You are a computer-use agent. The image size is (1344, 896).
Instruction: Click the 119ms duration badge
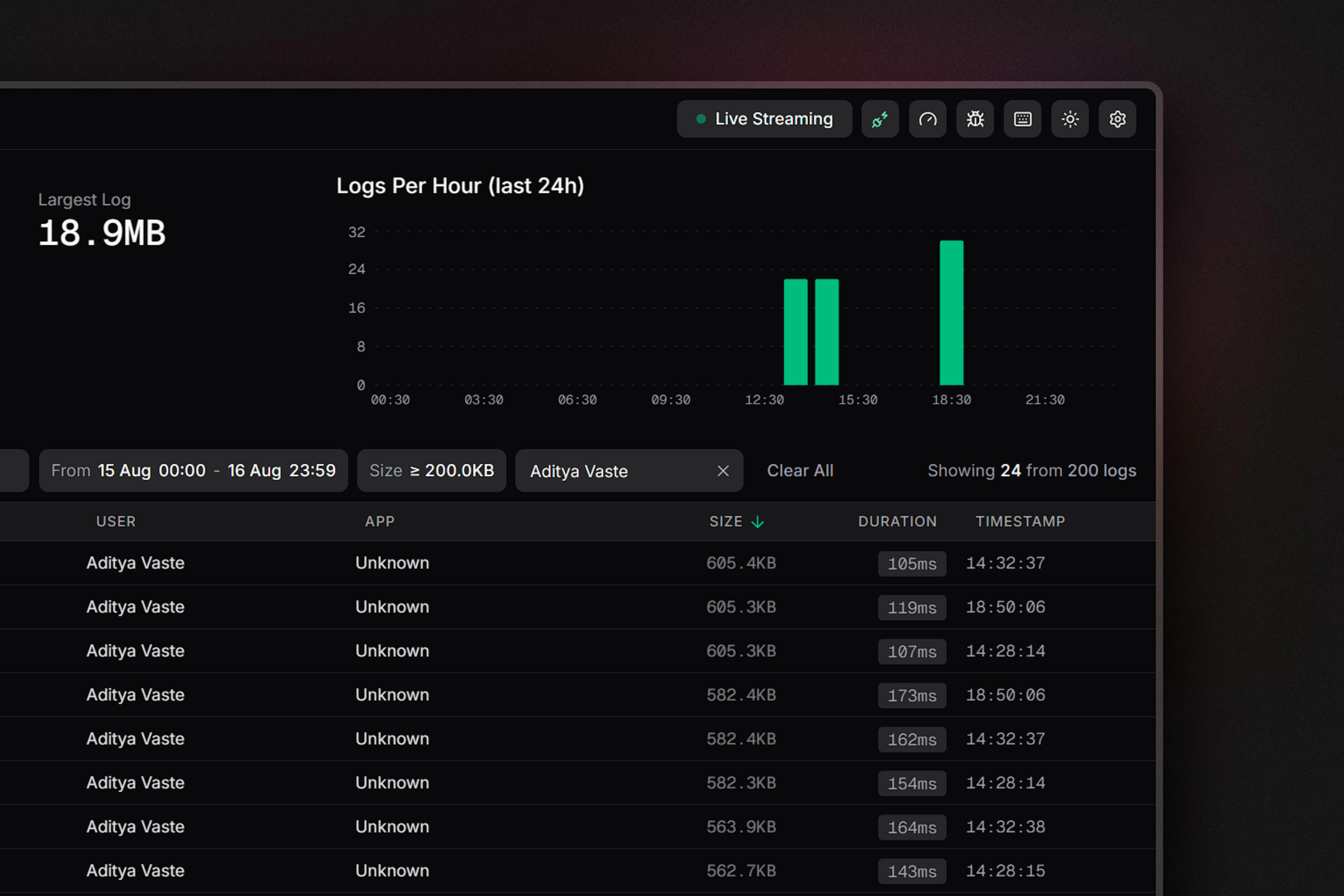pos(912,608)
